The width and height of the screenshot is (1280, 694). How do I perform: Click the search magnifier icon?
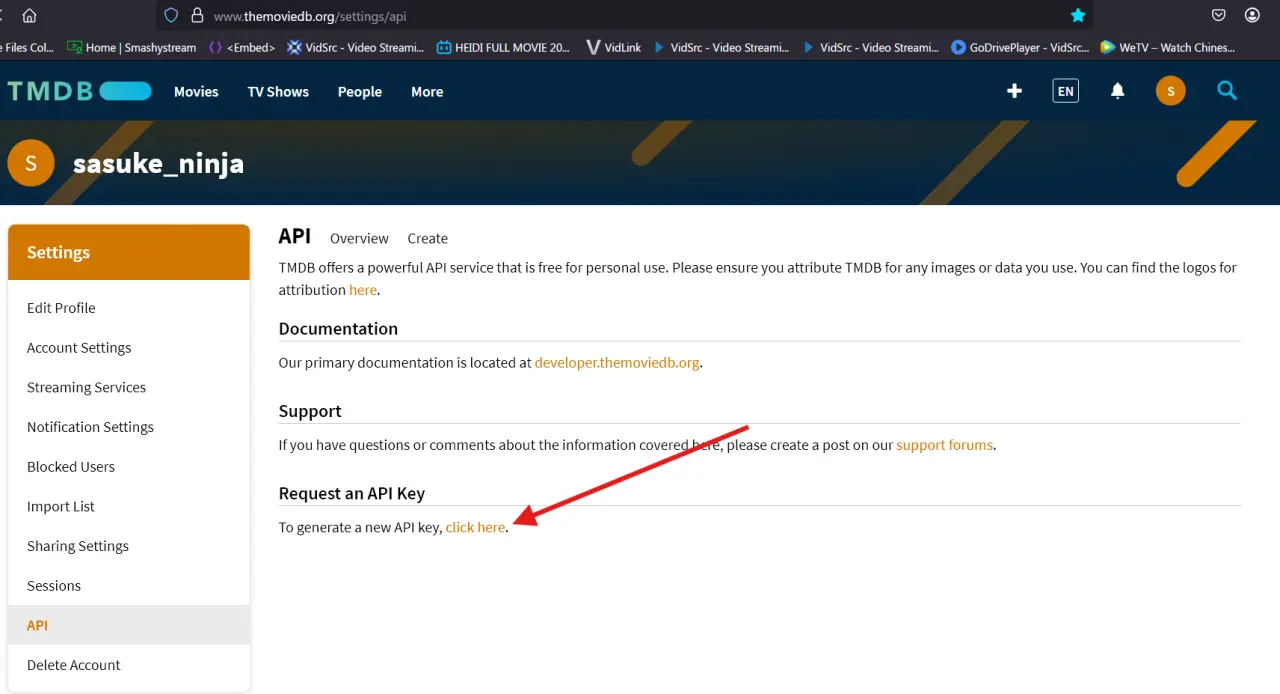pyautogui.click(x=1227, y=91)
